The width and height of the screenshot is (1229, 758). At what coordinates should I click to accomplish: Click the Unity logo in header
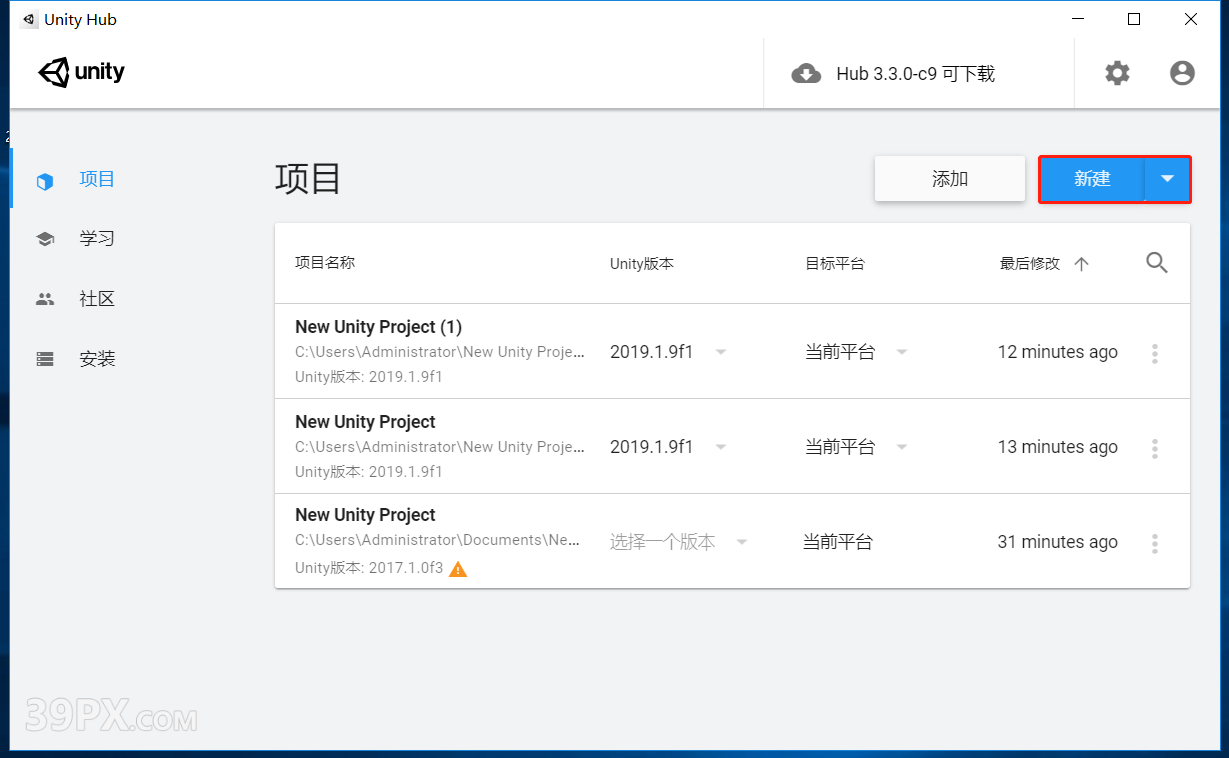click(x=82, y=73)
